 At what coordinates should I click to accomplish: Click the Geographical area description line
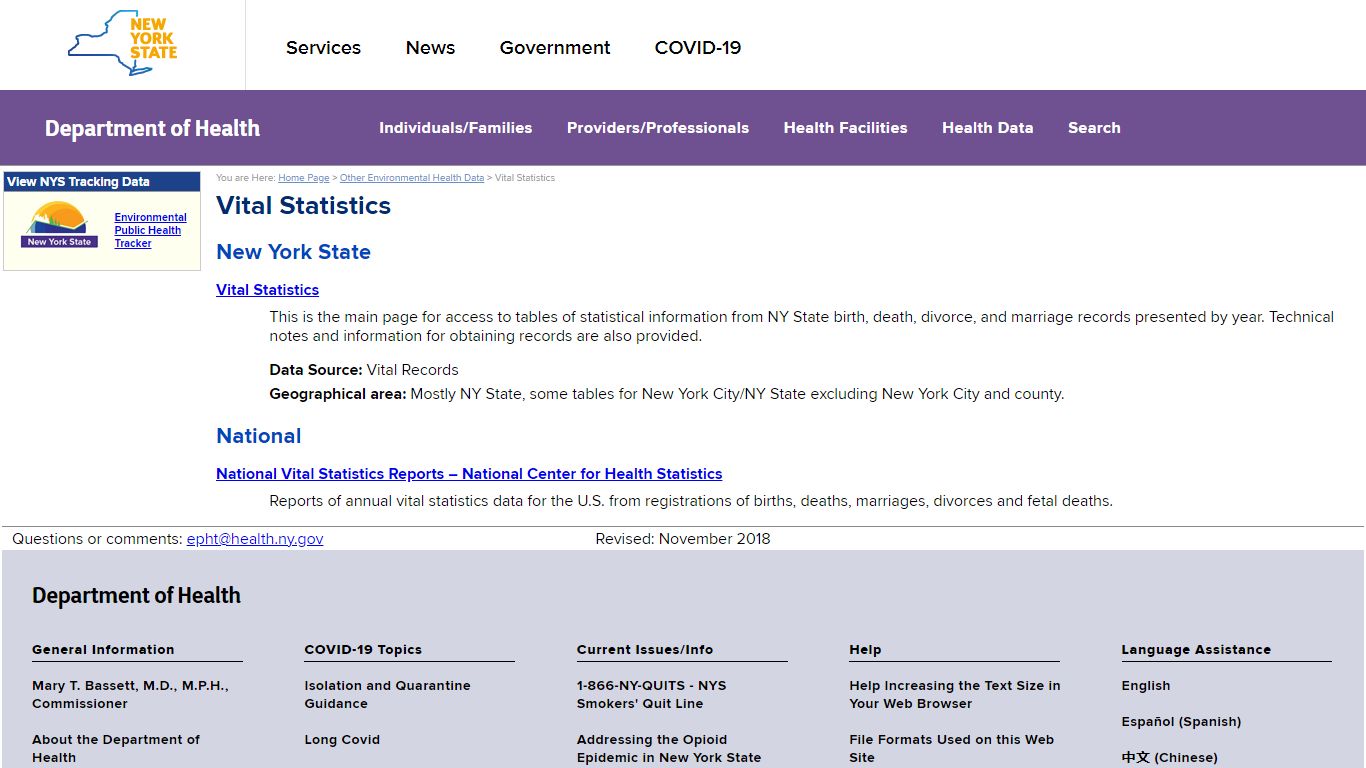(667, 394)
